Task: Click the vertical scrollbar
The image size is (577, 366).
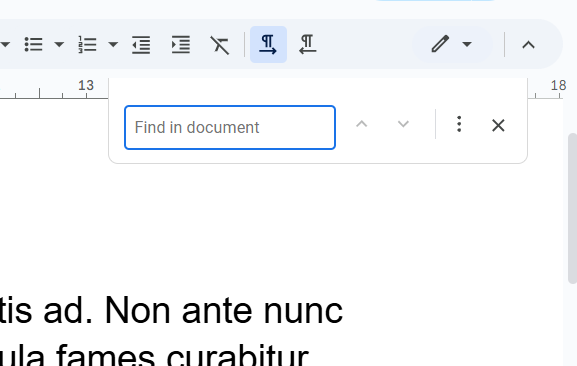Action: point(572,209)
